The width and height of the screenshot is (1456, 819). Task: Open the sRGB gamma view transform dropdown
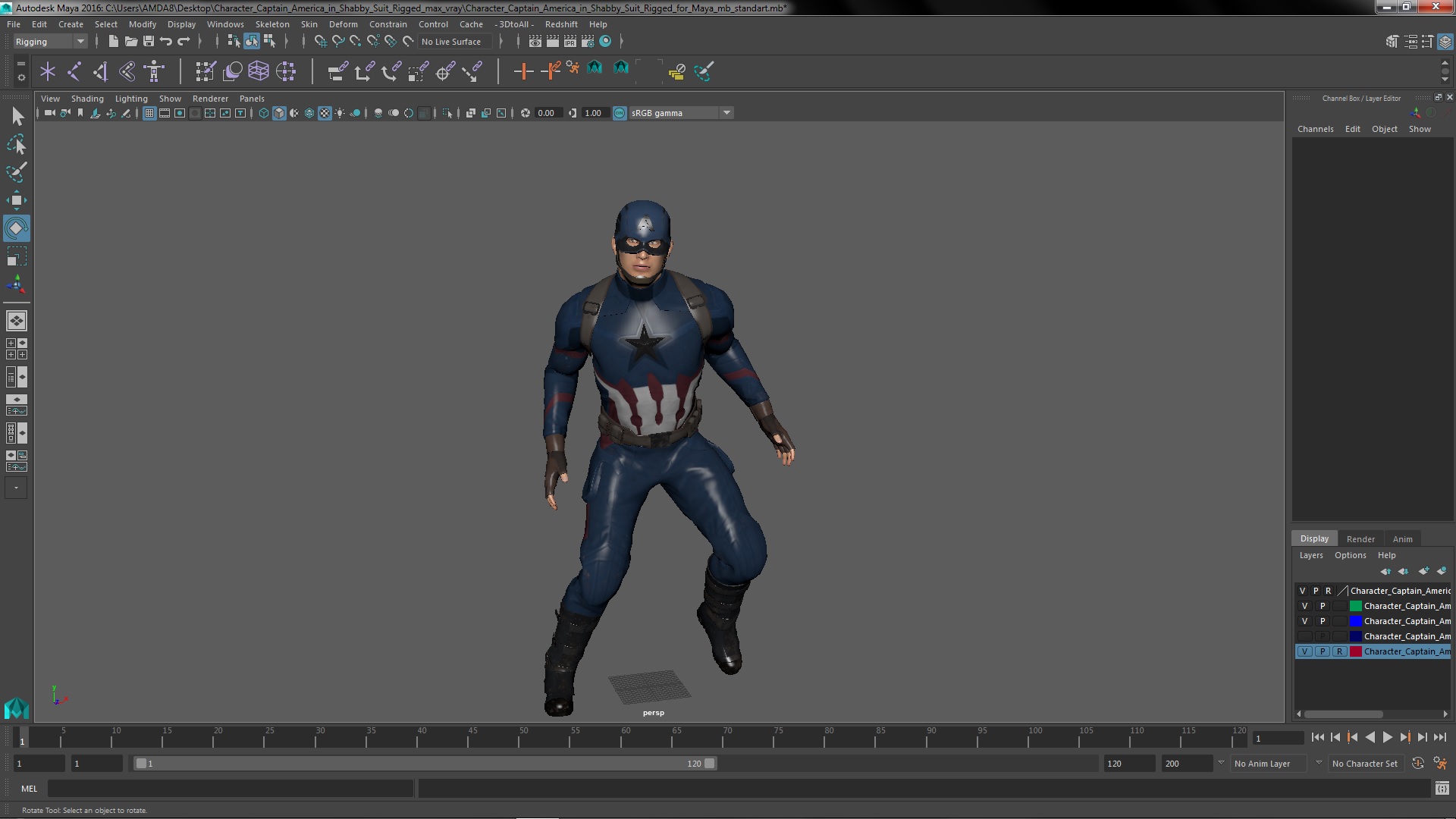681,113
